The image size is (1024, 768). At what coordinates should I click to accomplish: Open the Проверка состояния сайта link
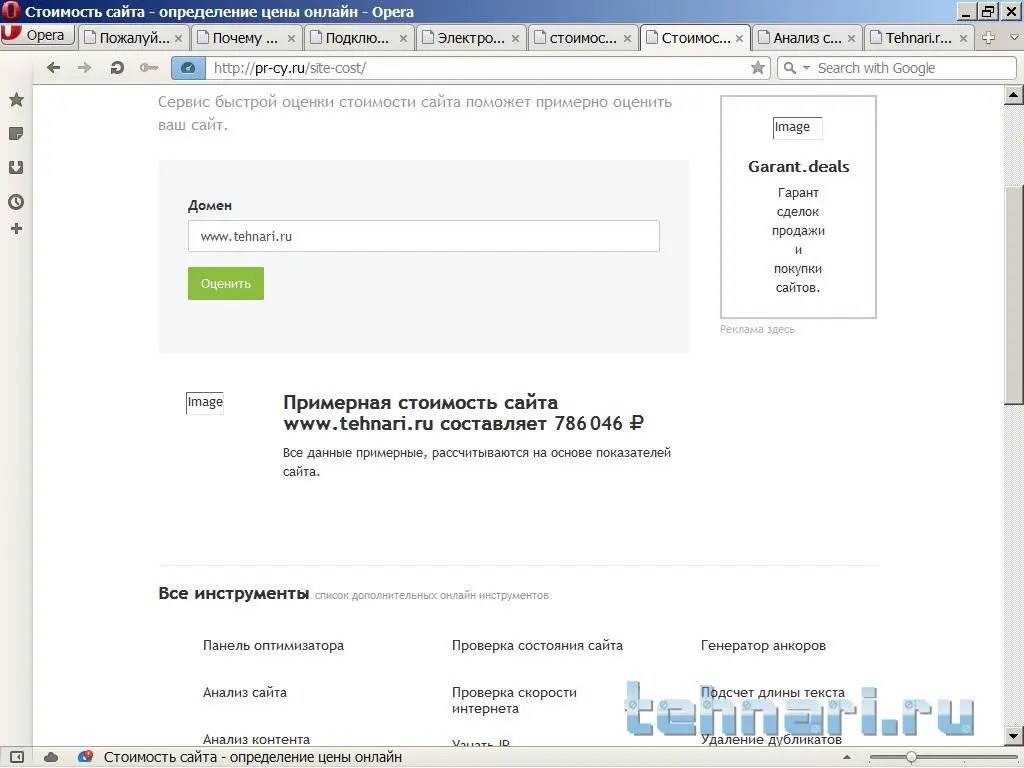537,645
